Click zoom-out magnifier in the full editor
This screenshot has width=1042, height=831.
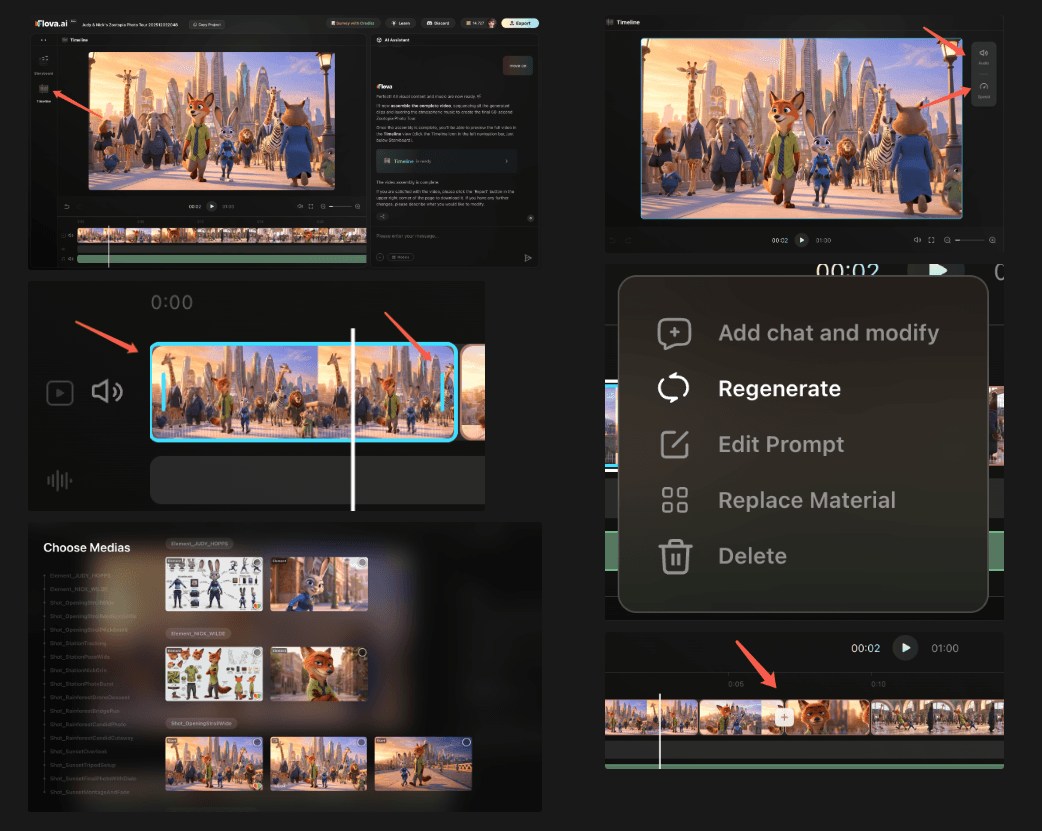pyautogui.click(x=323, y=207)
